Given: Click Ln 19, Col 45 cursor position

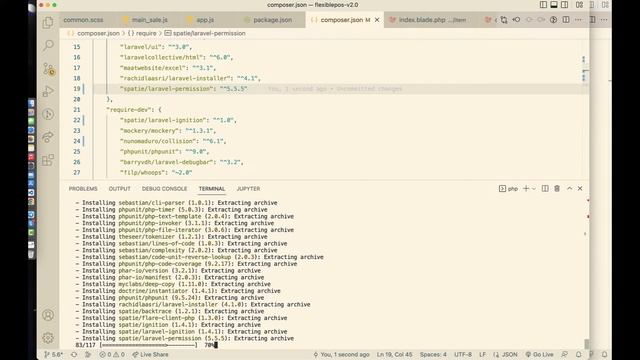Looking at the screenshot, I should [394, 354].
